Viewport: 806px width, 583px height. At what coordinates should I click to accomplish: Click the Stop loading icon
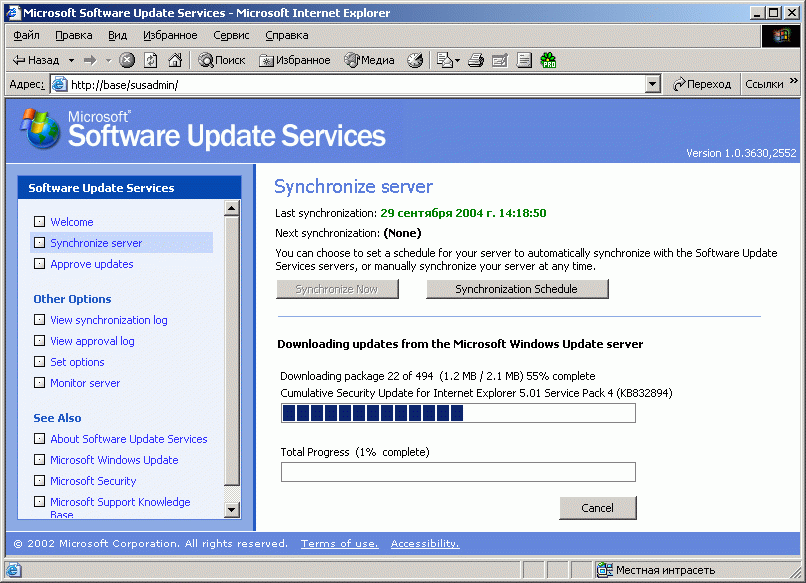[x=127, y=60]
